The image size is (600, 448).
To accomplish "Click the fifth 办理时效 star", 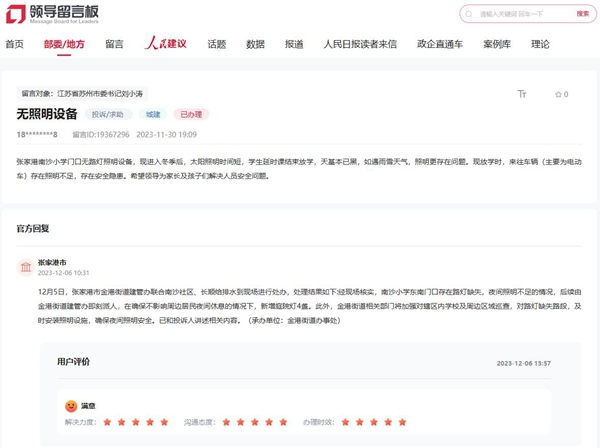I will [x=402, y=422].
